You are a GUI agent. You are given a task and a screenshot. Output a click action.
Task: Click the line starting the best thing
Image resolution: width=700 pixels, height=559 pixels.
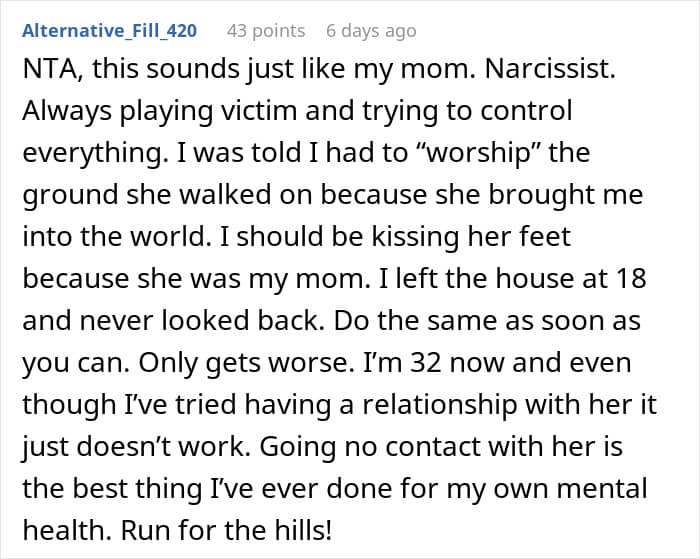[x=335, y=489]
